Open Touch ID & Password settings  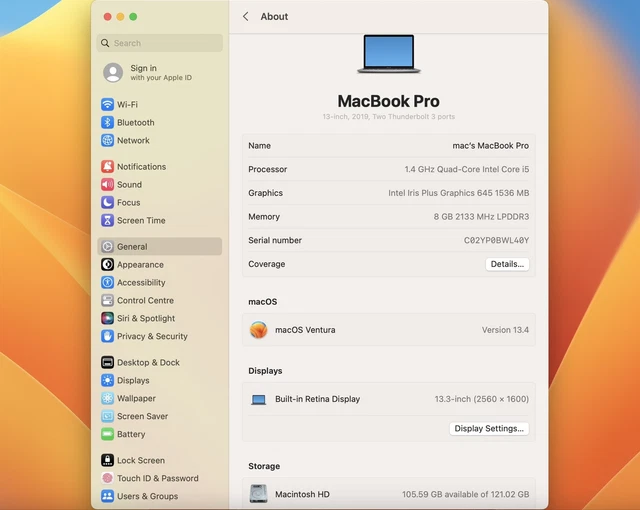[157, 479]
